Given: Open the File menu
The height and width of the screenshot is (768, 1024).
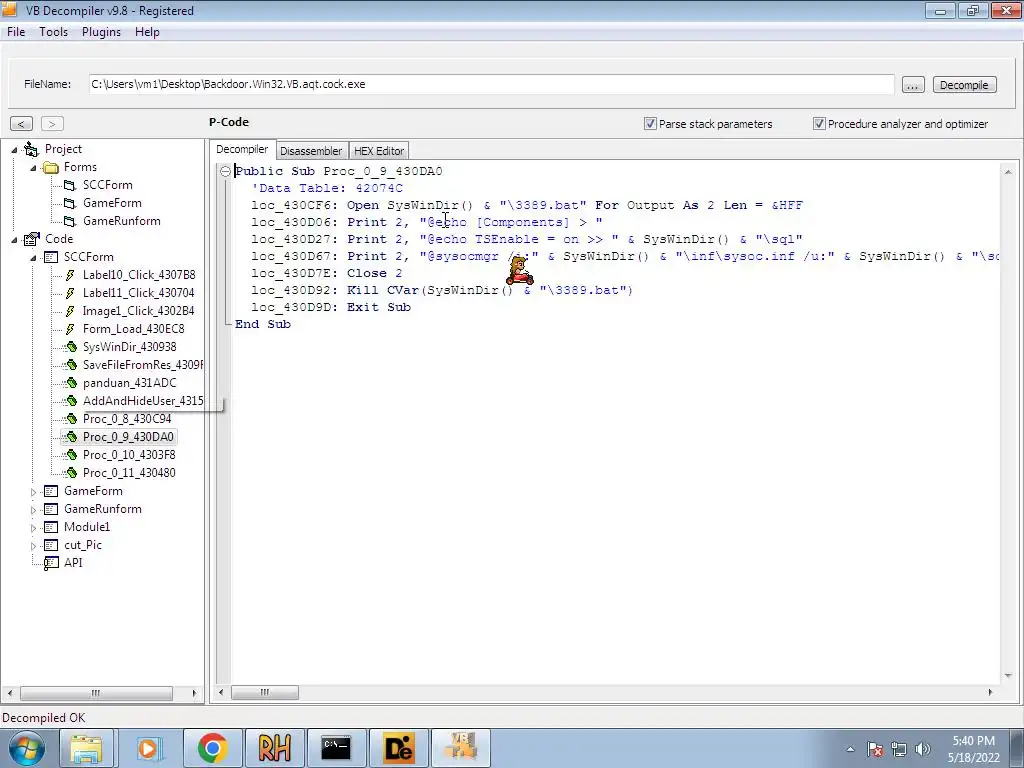Looking at the screenshot, I should 16,32.
